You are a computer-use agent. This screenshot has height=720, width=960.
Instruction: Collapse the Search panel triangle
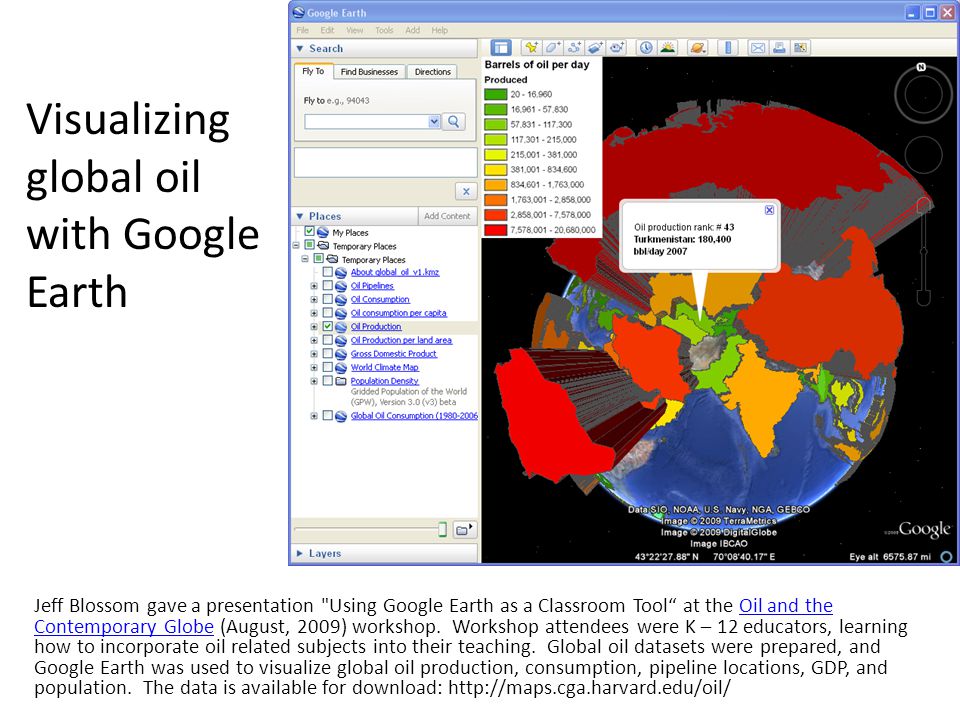[300, 48]
